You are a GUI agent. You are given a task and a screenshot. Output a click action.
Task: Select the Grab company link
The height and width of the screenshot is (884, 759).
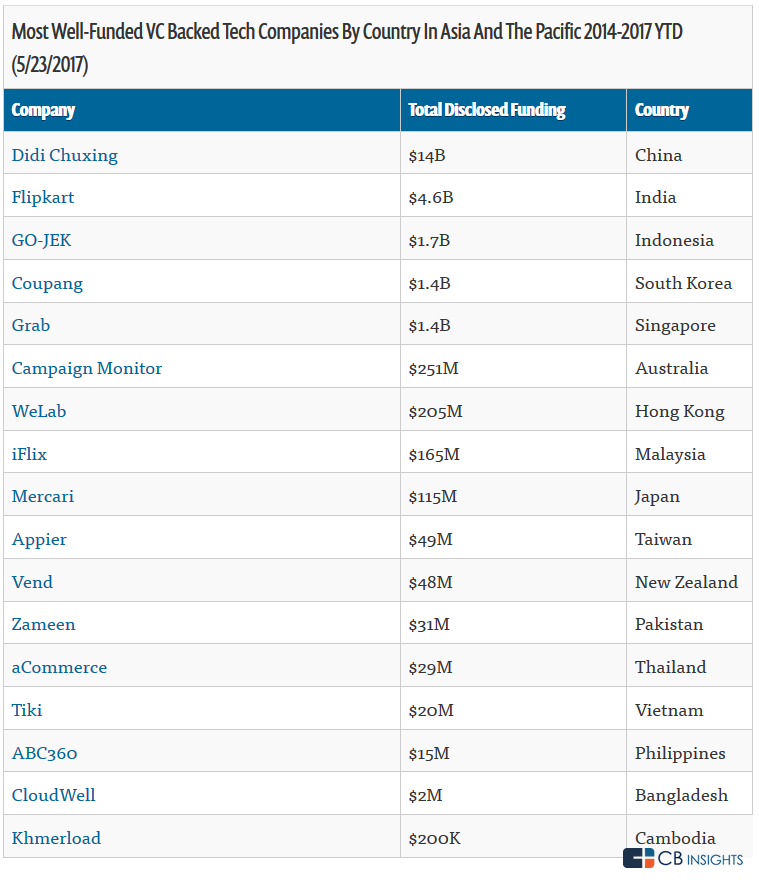point(31,325)
